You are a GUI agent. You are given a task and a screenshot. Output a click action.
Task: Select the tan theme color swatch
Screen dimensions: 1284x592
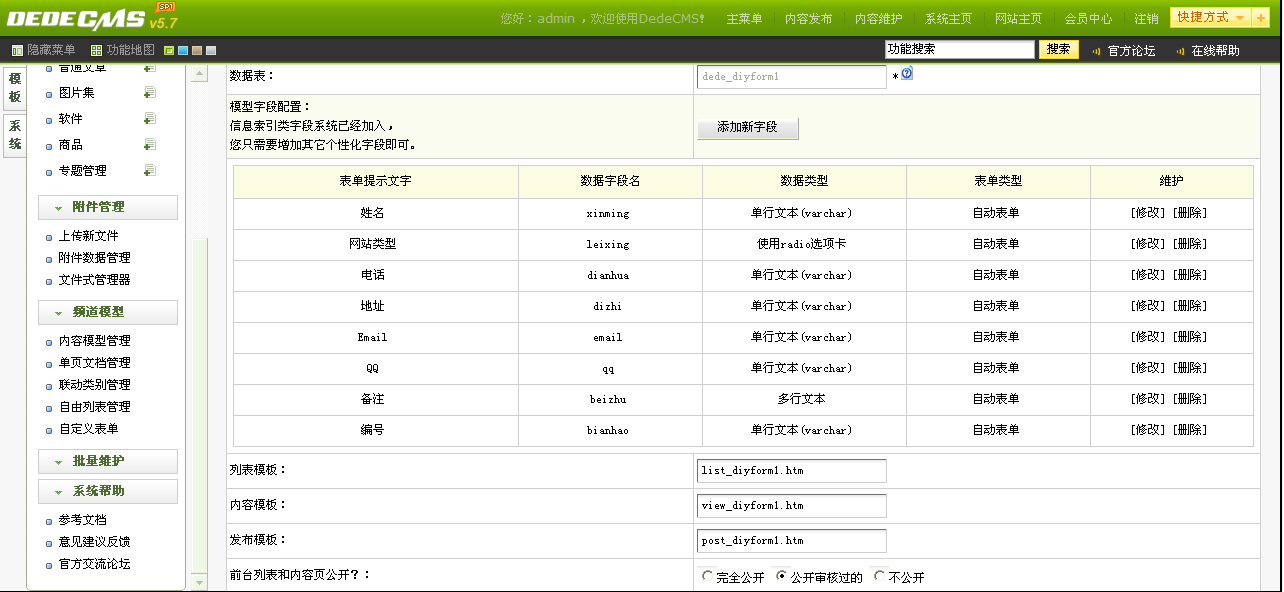click(197, 50)
